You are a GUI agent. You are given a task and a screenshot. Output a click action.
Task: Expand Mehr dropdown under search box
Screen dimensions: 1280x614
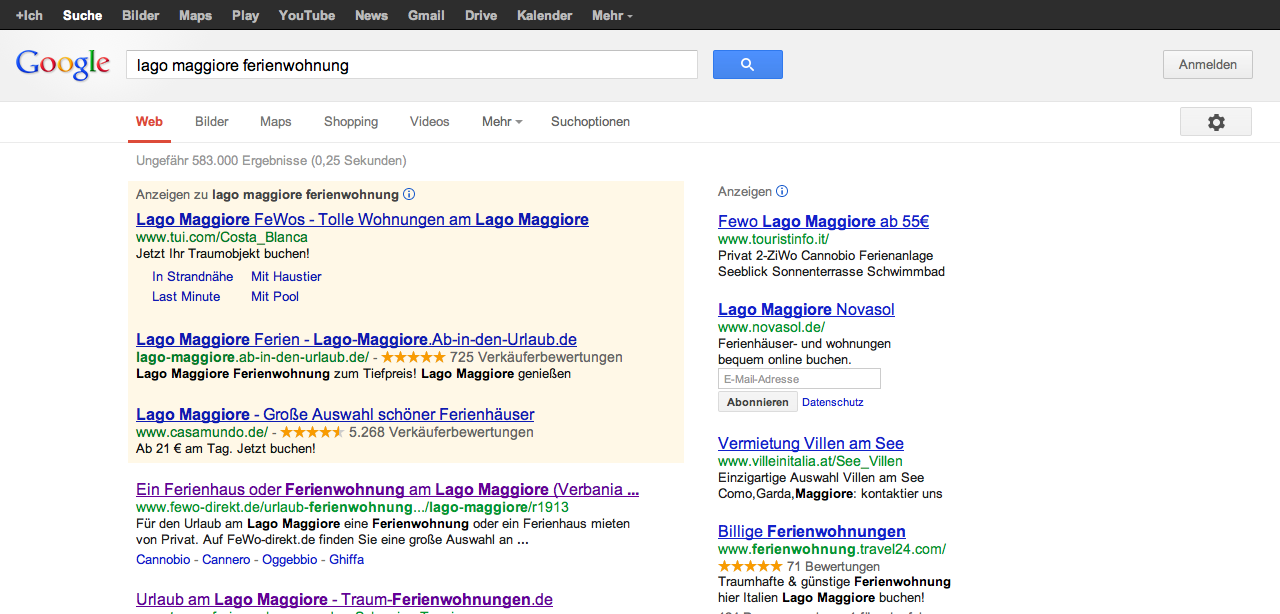(x=502, y=122)
